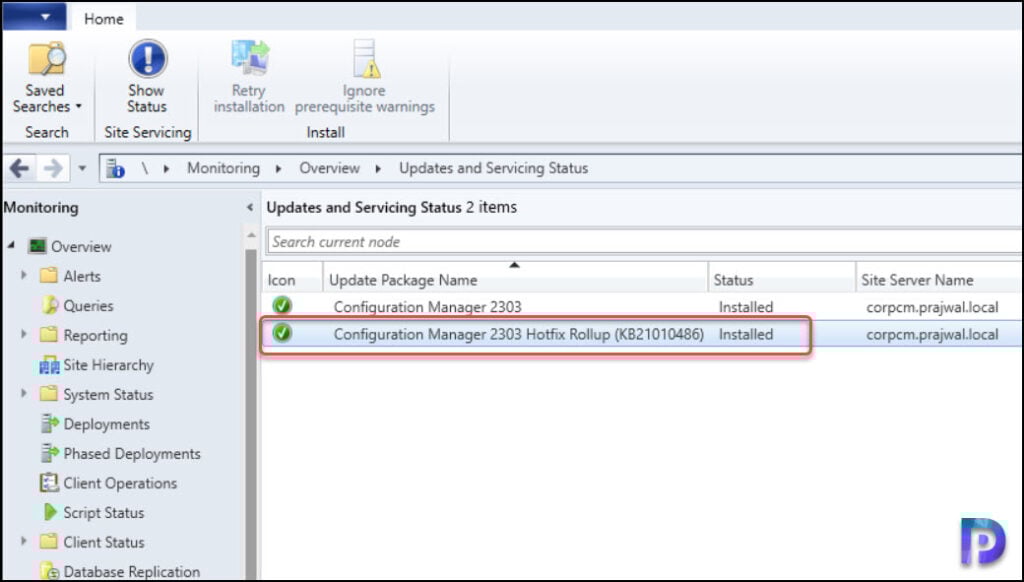This screenshot has width=1024, height=582.
Task: Click Installed status of Hotfix Rollup row
Action: (x=746, y=334)
